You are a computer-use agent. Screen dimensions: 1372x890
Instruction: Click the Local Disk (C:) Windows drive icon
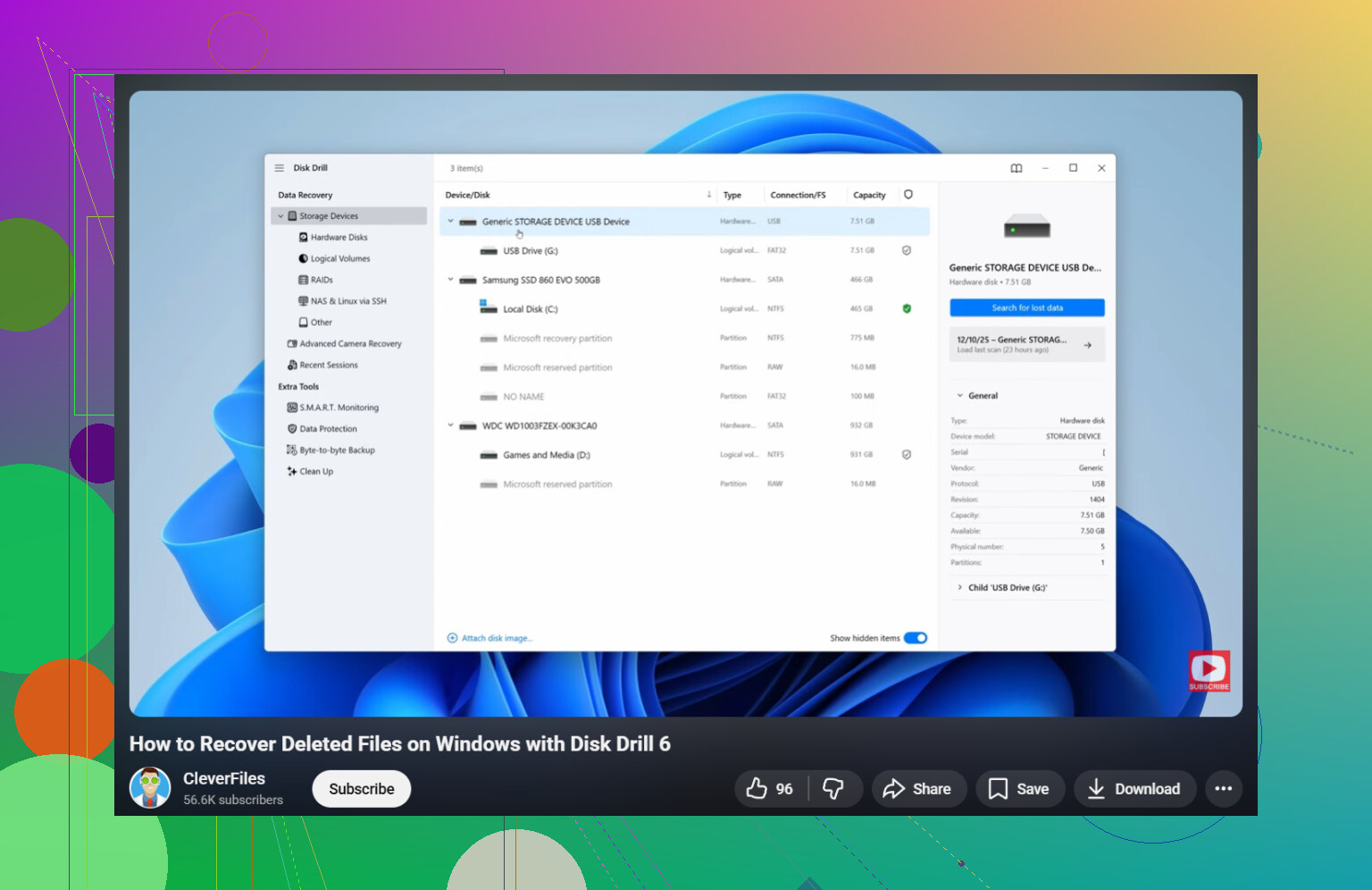point(489,307)
